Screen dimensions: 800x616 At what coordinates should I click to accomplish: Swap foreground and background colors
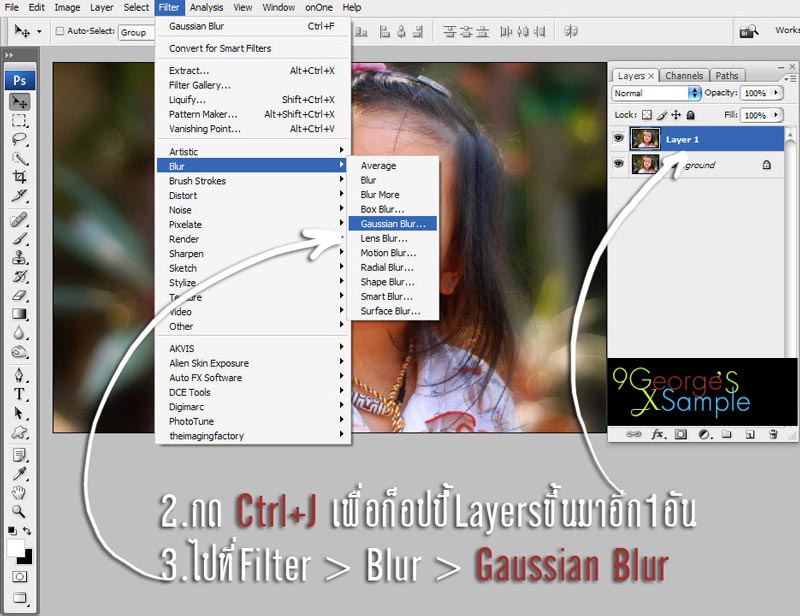coord(27,531)
